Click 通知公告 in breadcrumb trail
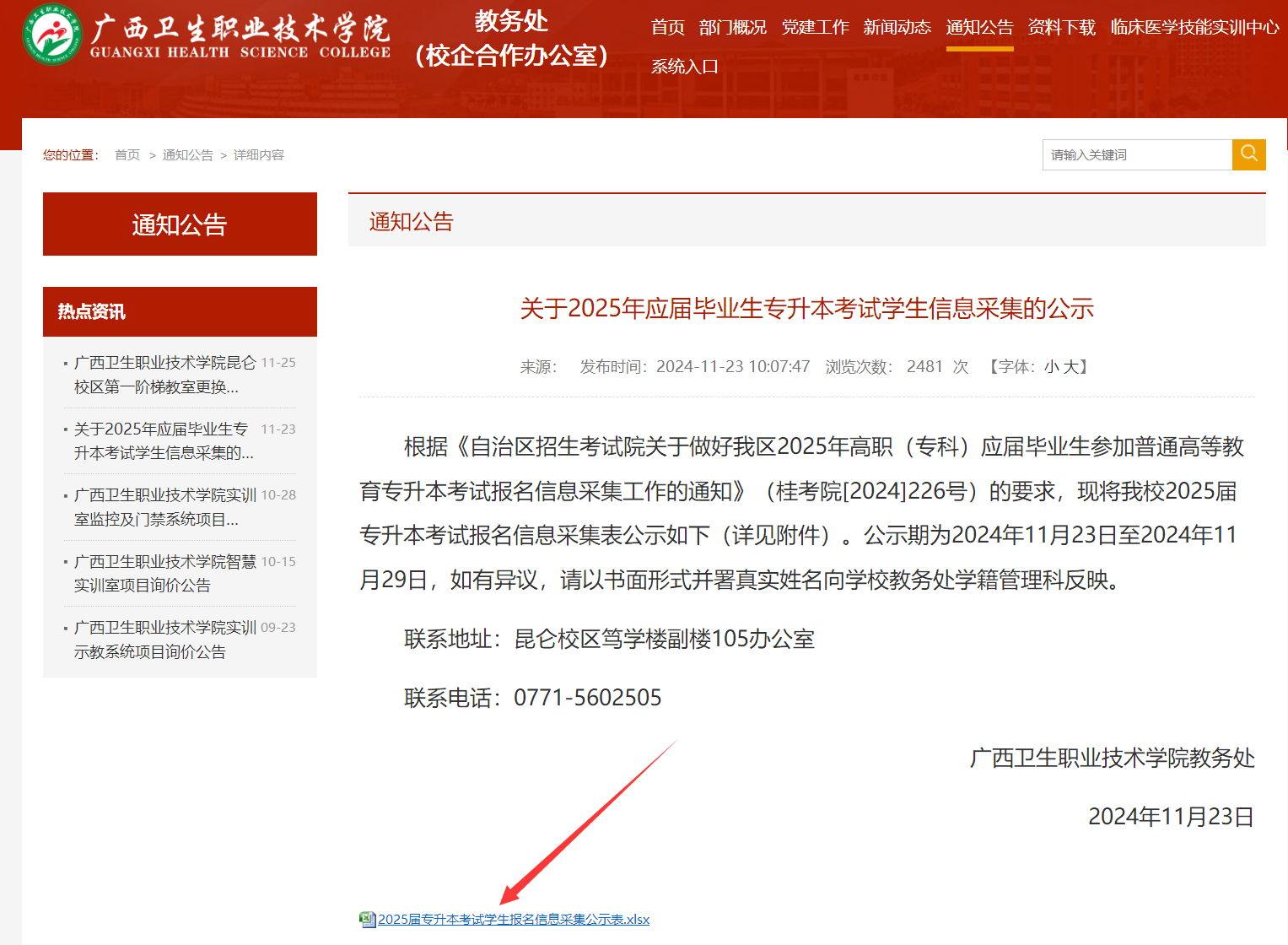The height and width of the screenshot is (945, 1288). [x=187, y=154]
